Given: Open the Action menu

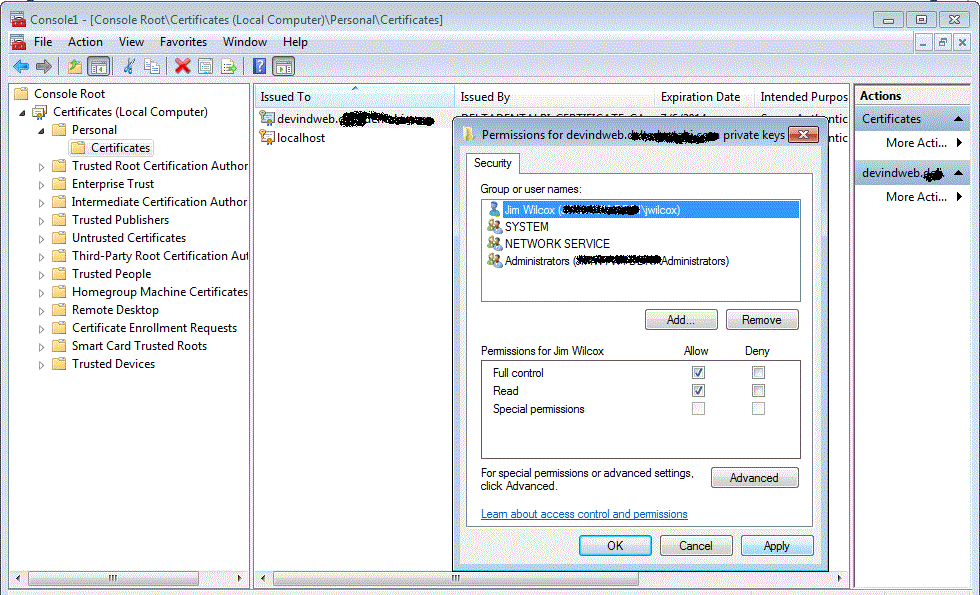Looking at the screenshot, I should pyautogui.click(x=85, y=42).
